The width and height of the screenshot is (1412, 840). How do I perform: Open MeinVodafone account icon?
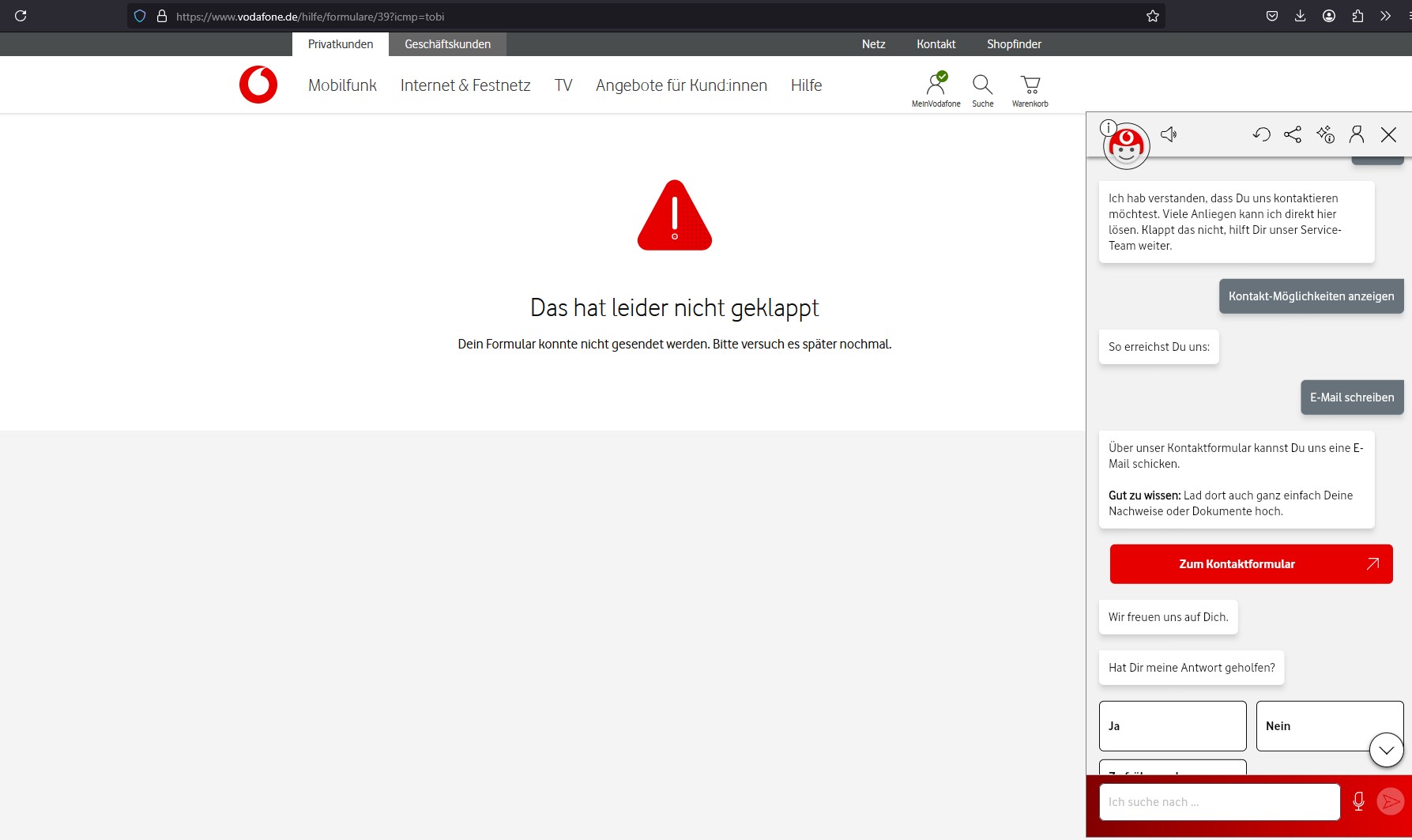[936, 89]
